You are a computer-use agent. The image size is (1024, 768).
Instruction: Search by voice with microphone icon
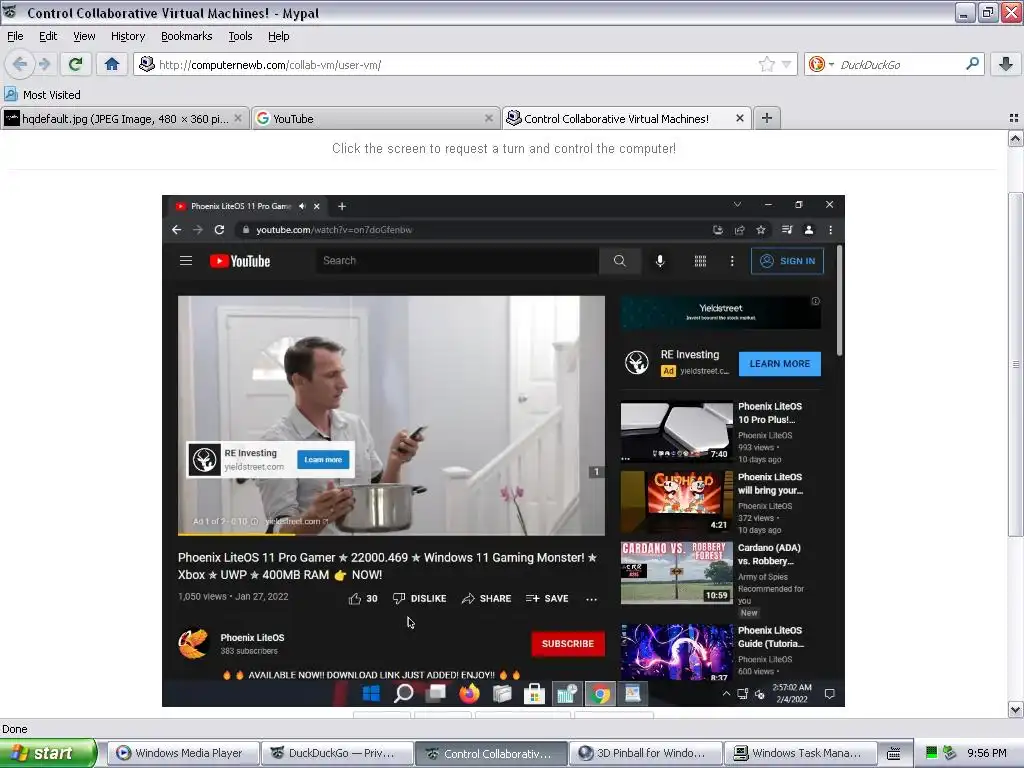660,261
